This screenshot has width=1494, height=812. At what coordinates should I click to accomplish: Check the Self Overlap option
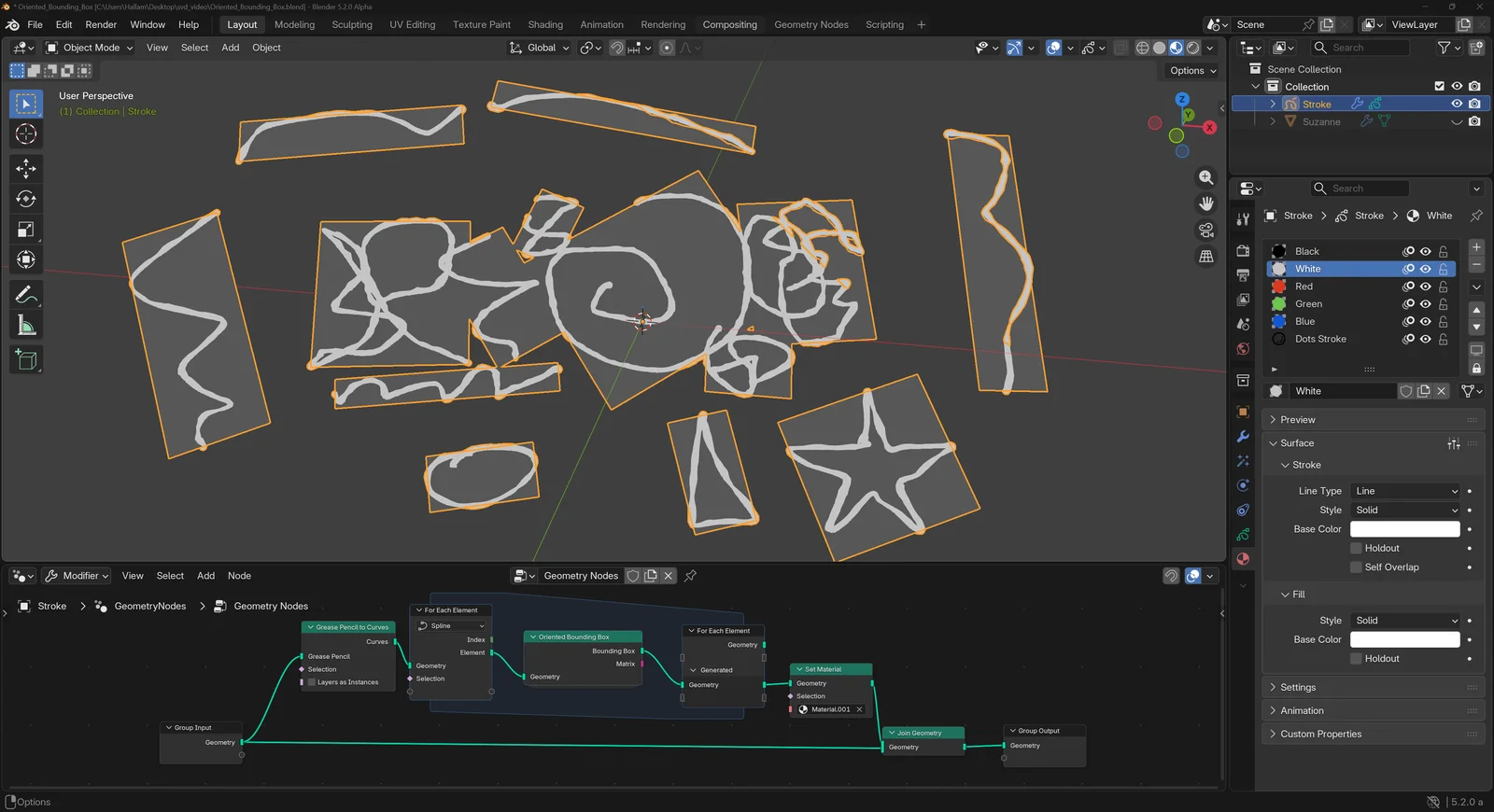pyautogui.click(x=1356, y=567)
